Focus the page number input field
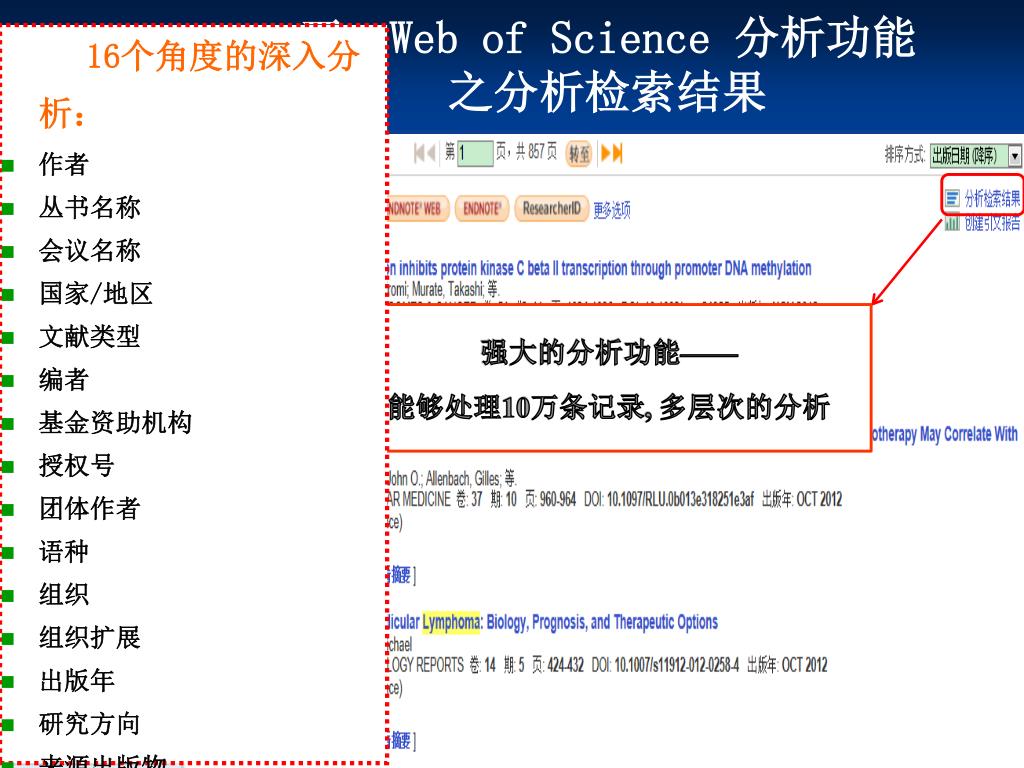Screen dimensions: 1024x768 pos(475,153)
